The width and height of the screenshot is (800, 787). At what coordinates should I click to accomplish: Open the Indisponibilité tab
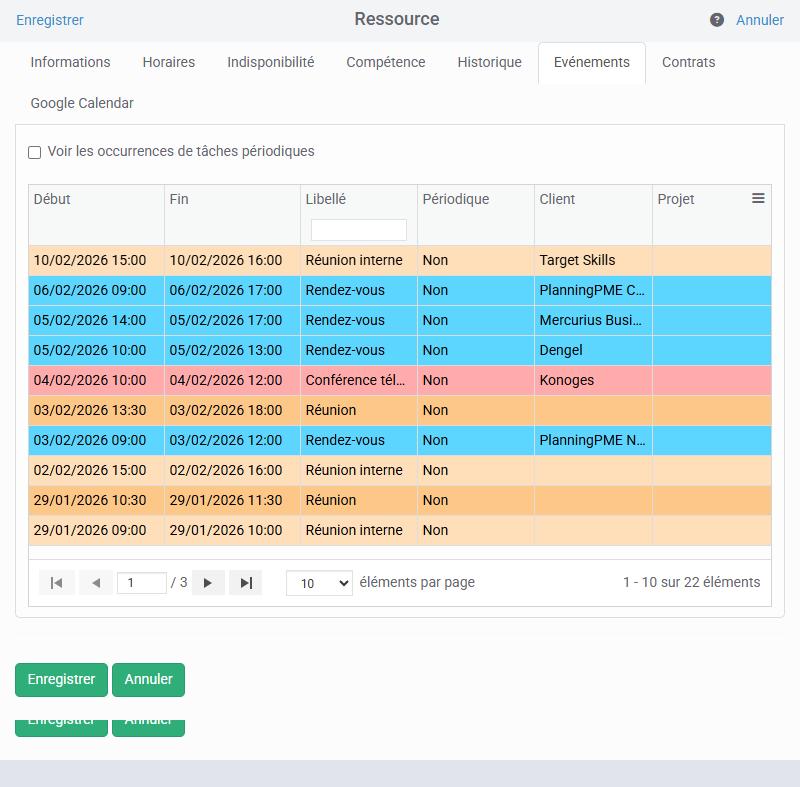click(271, 62)
